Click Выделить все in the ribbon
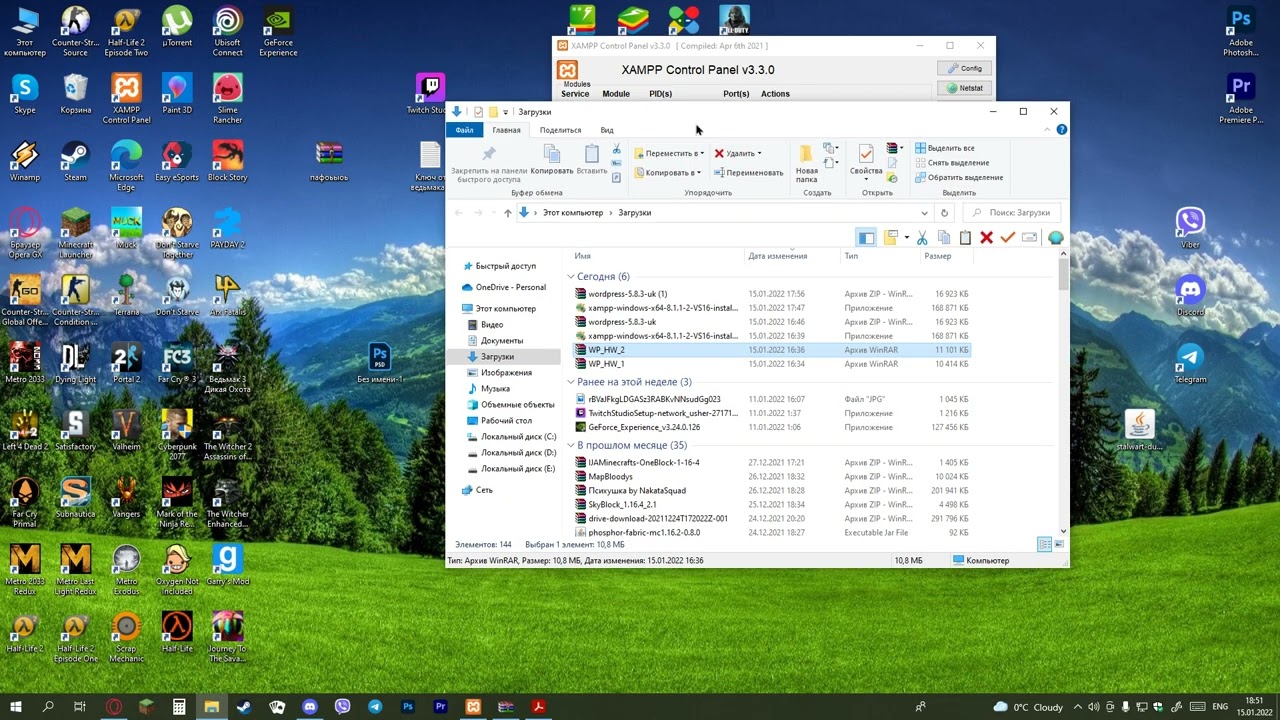 tap(943, 148)
